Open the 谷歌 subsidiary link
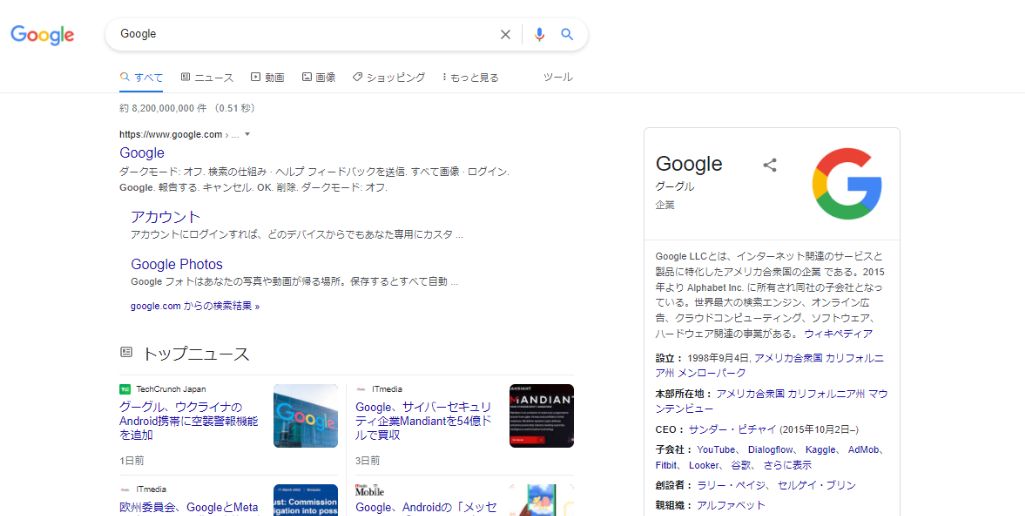Viewport: 1025px width, 516px height. tap(741, 466)
